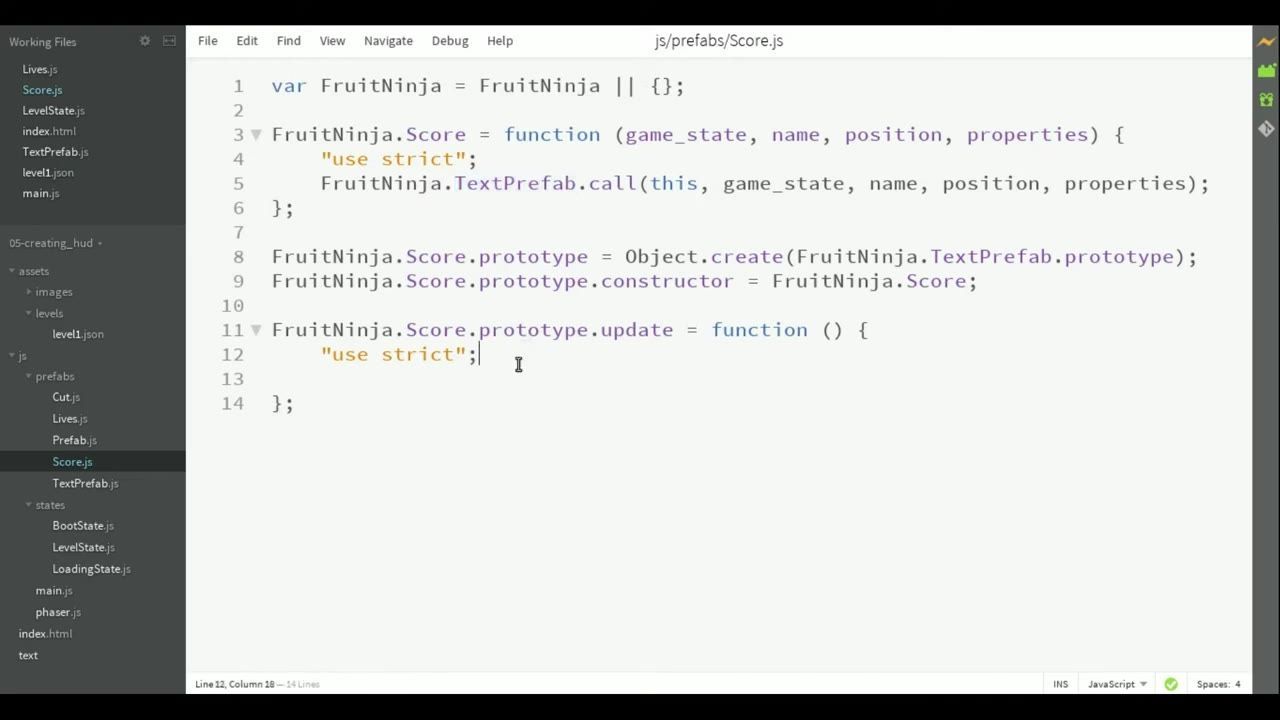The width and height of the screenshot is (1280, 720).
Task: Open index.html in the project tree
Action: 45,633
